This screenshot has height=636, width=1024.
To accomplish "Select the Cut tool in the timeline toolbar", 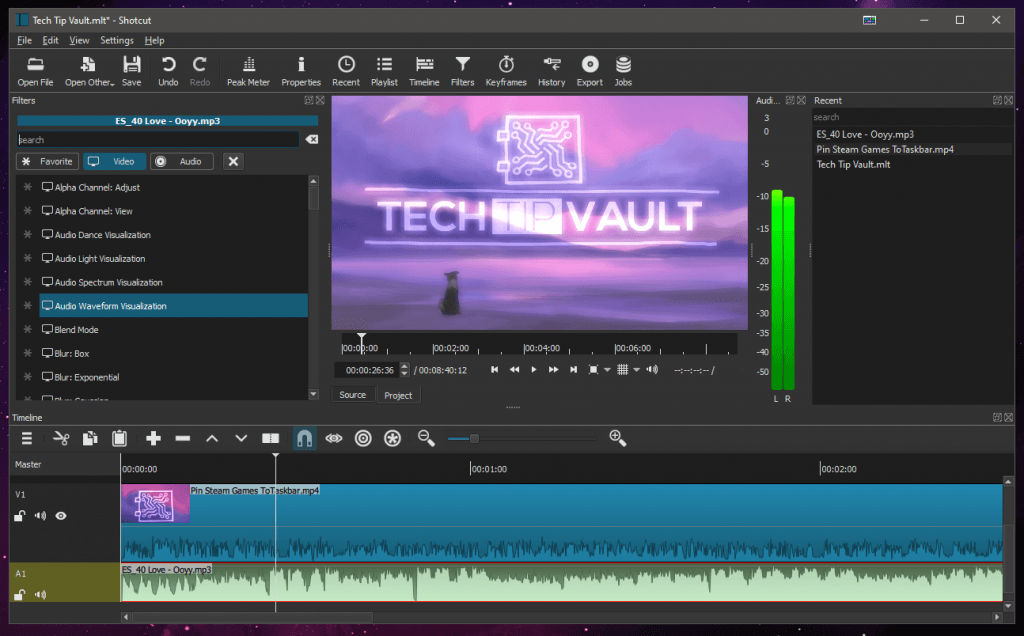I will pyautogui.click(x=59, y=438).
